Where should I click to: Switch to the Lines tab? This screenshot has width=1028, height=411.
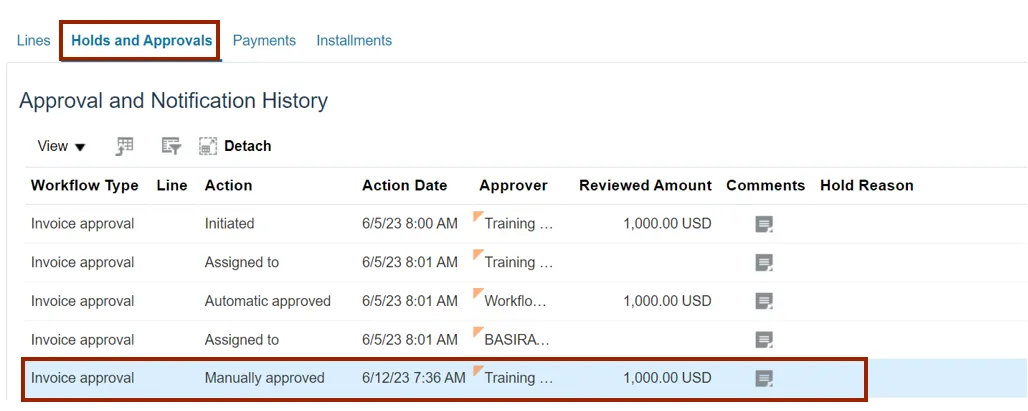34,41
